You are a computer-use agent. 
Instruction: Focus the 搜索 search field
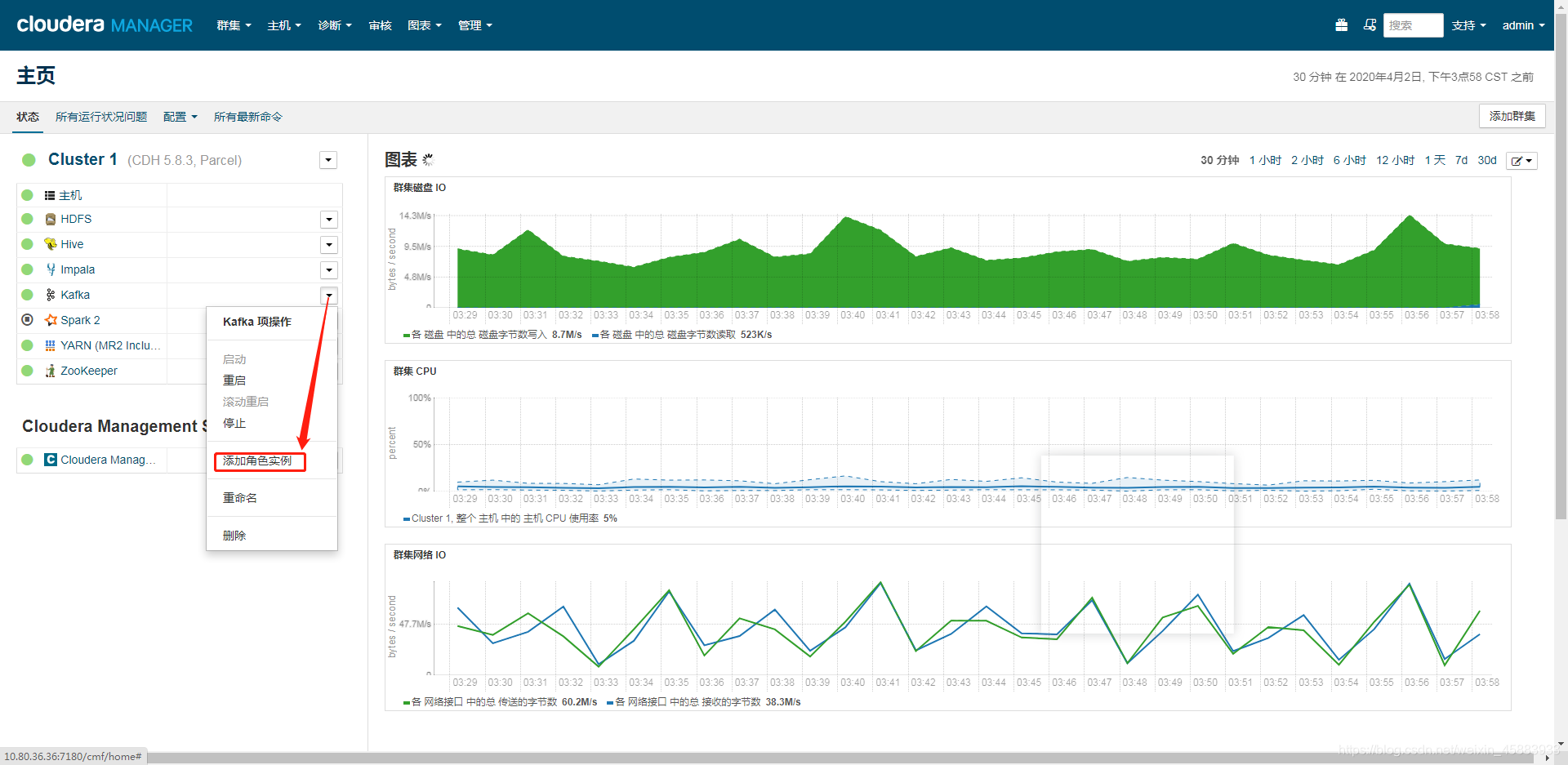tap(1413, 25)
